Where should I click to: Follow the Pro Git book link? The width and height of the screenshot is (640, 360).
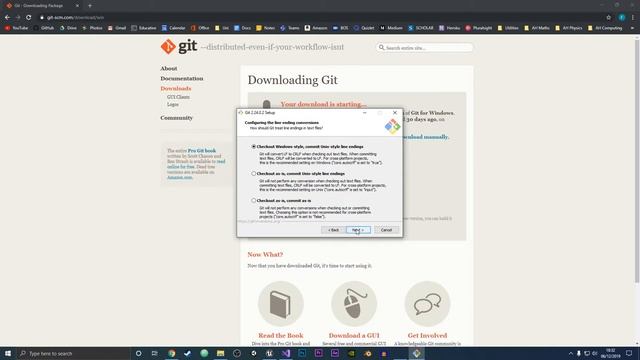[x=202, y=151]
